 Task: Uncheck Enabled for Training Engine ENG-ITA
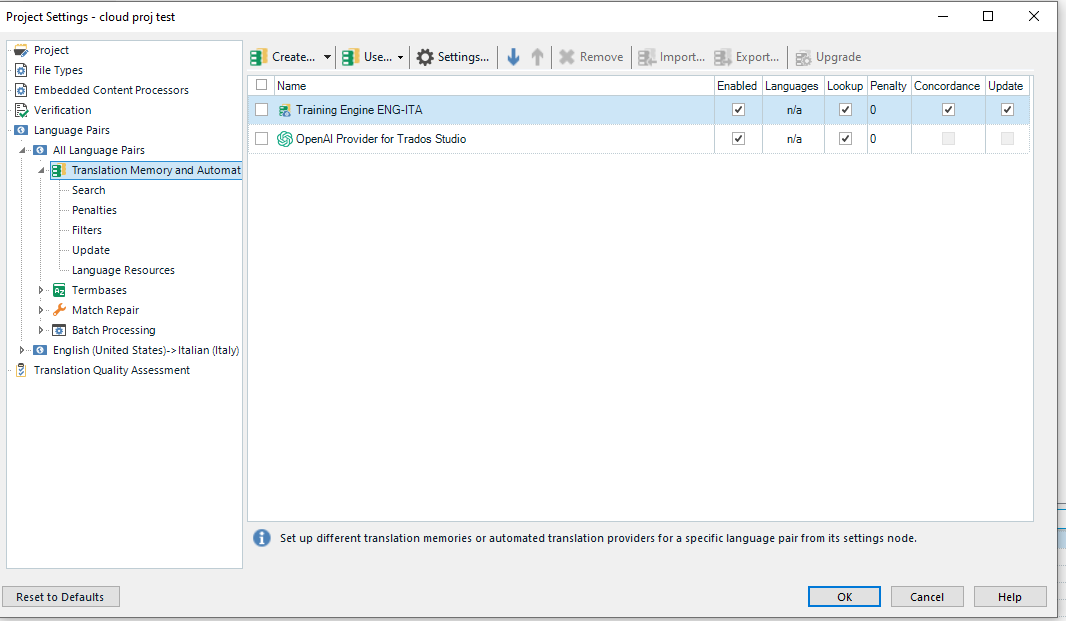tap(738, 109)
